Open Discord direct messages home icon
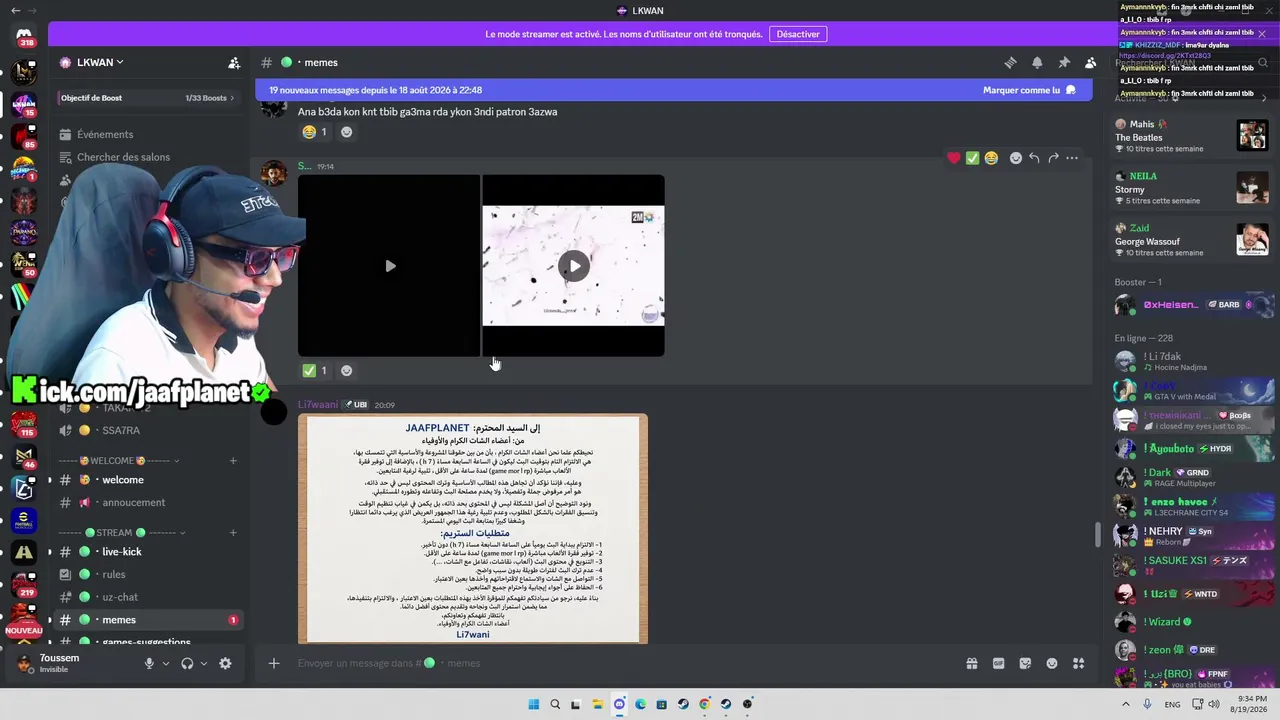 25,35
